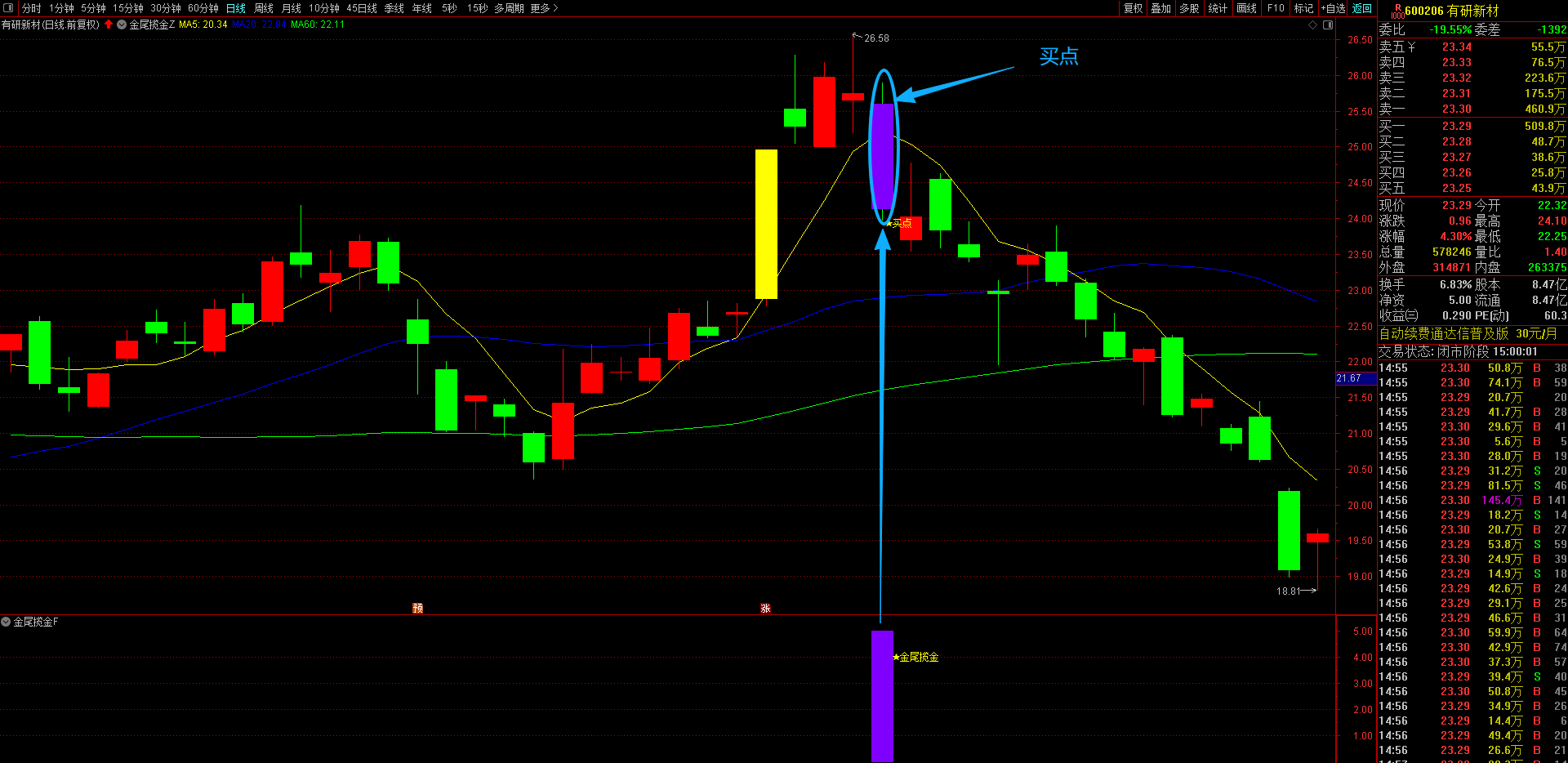
Task: Click the 标记 mark button
Action: click(x=1304, y=8)
